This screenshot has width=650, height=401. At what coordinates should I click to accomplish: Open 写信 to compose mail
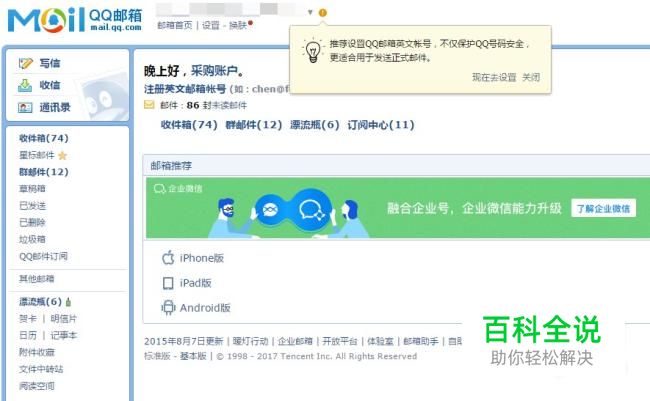point(50,63)
